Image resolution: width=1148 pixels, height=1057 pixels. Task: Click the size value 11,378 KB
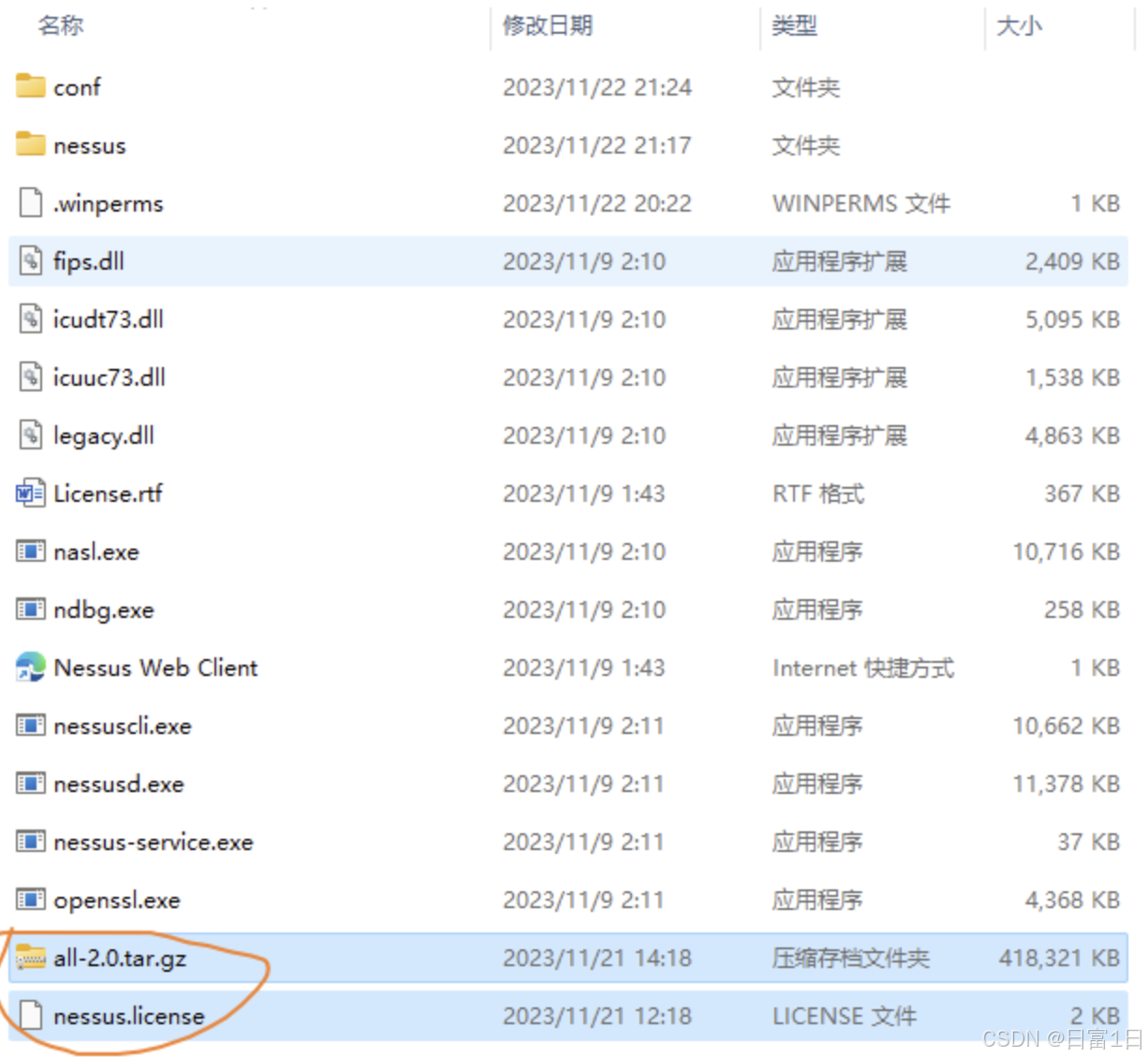1067,784
